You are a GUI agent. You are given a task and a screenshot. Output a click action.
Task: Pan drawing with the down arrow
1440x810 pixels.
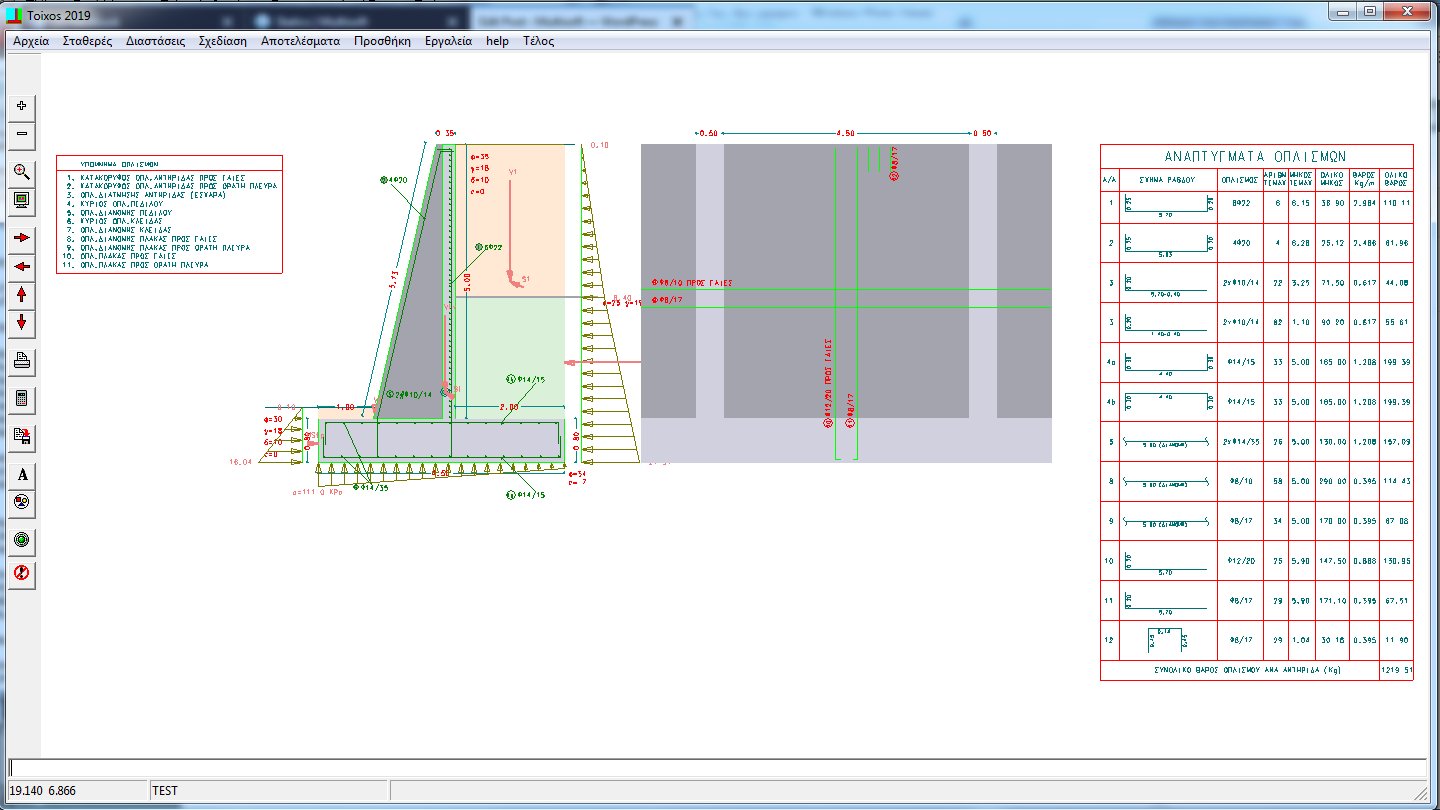click(22, 323)
